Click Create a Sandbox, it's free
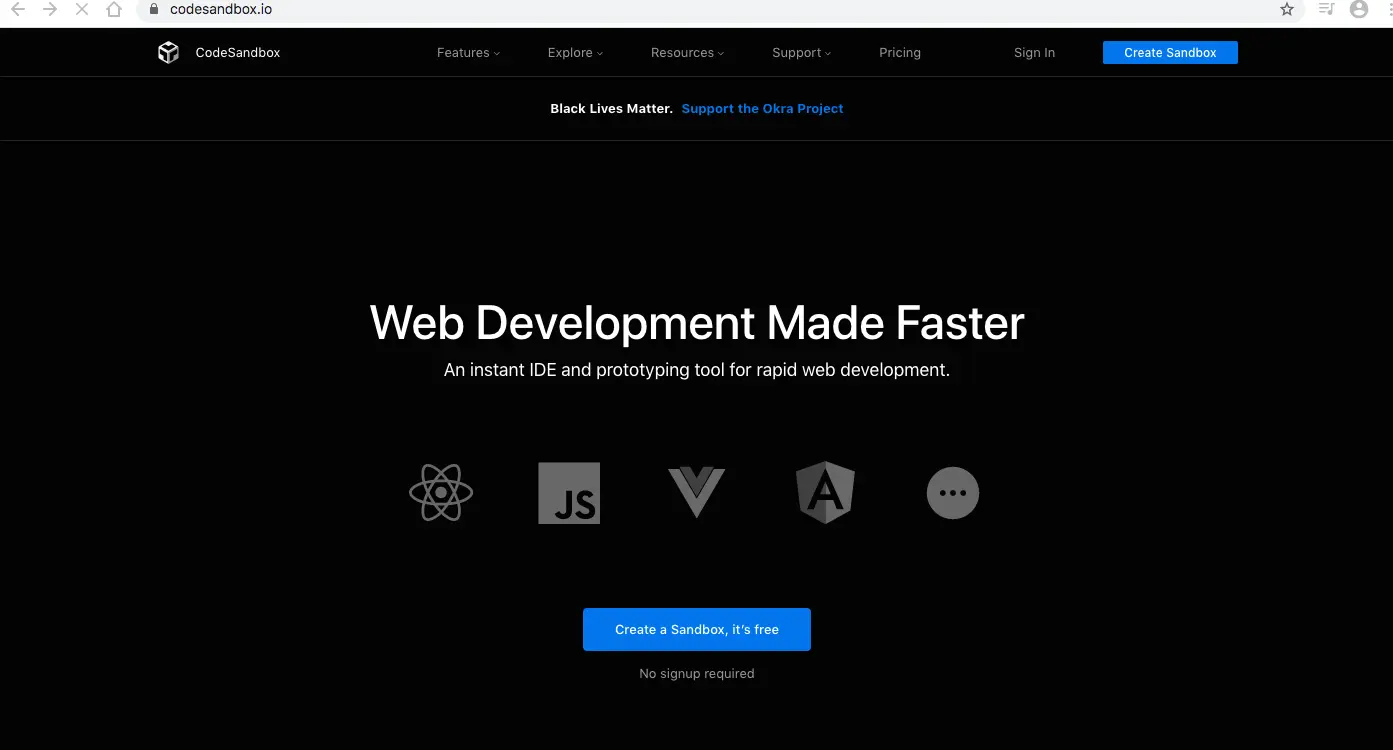This screenshot has width=1393, height=750. (x=697, y=629)
